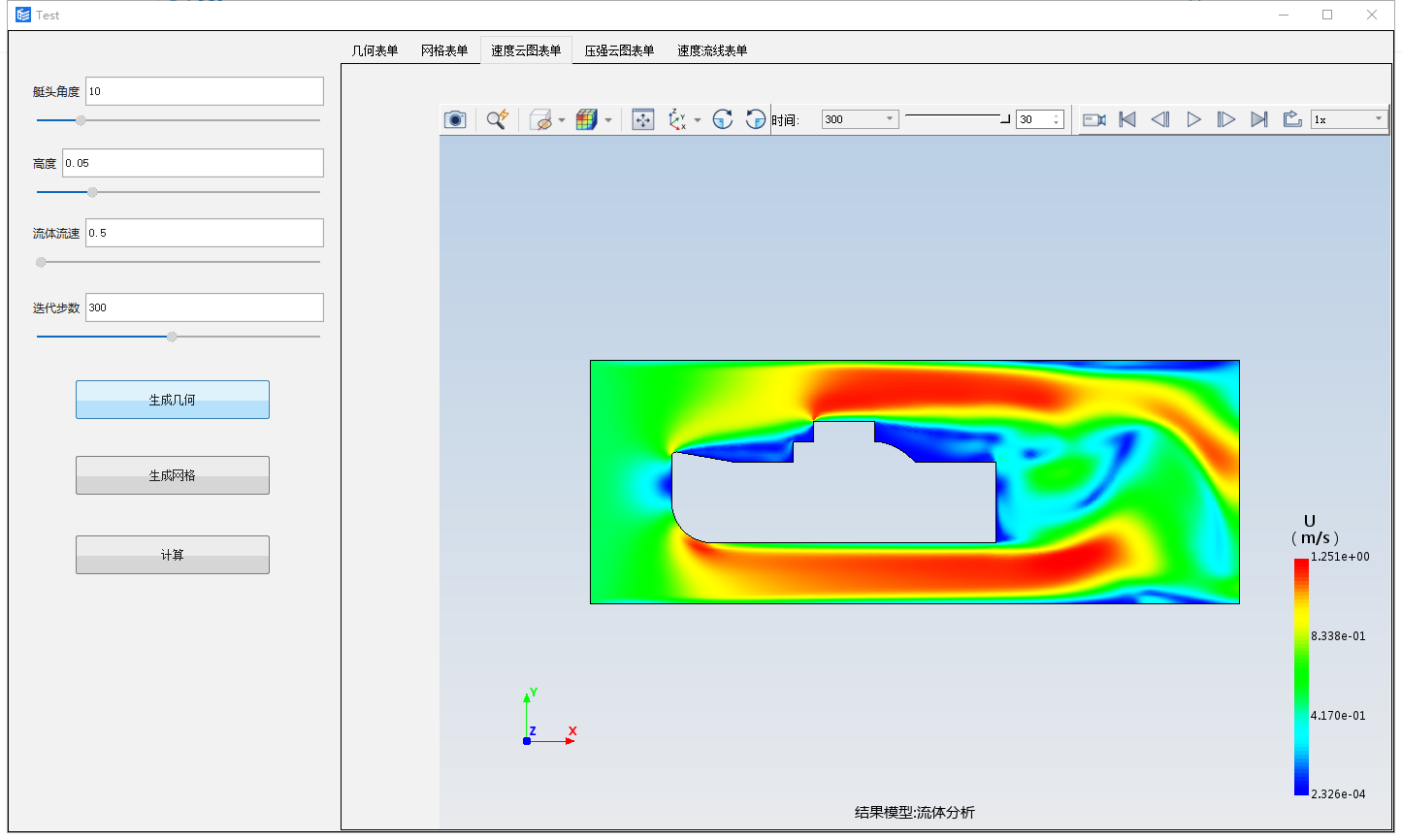
Task: Close the Test window
Action: (x=1372, y=15)
